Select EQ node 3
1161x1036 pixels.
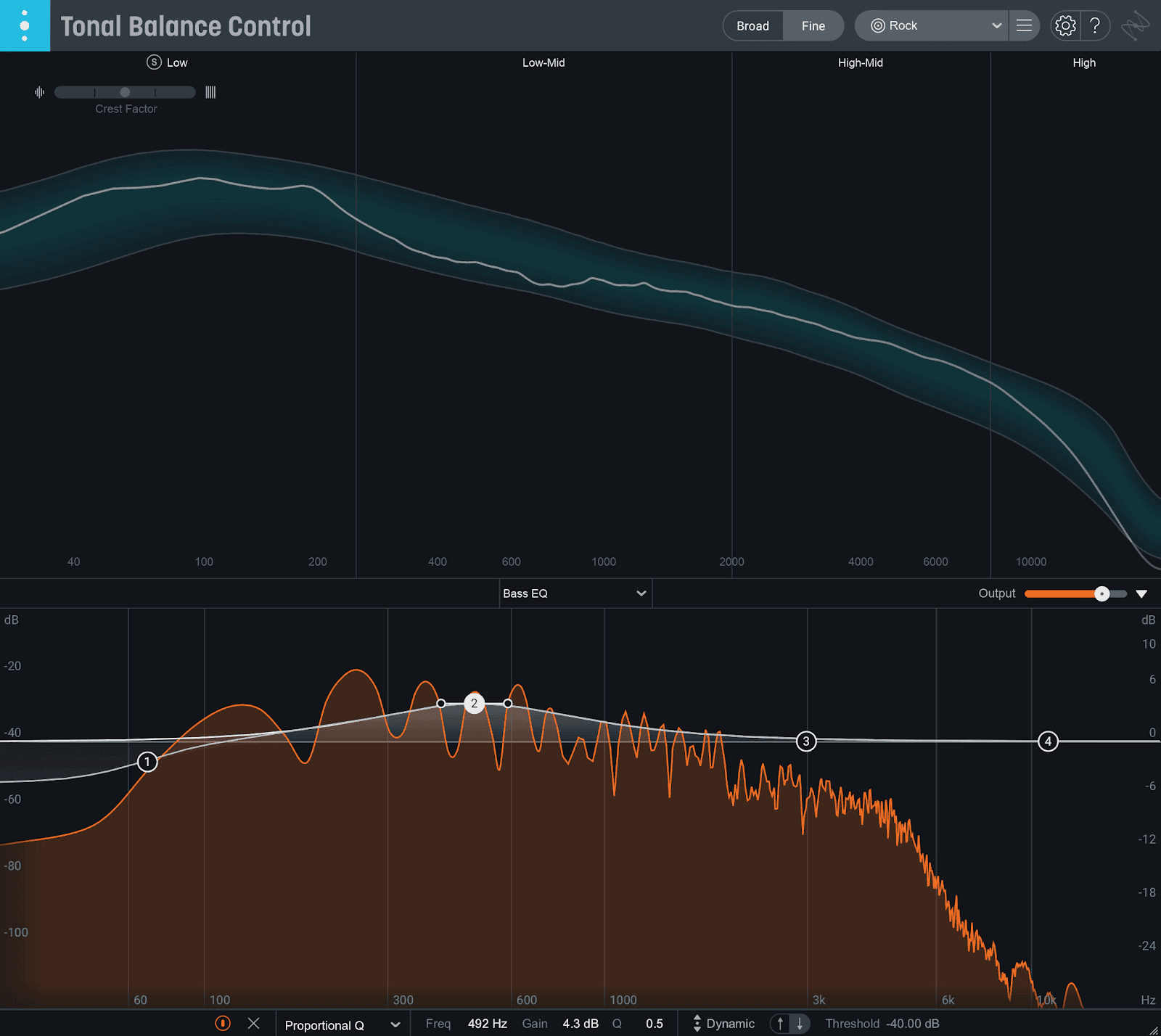click(806, 741)
